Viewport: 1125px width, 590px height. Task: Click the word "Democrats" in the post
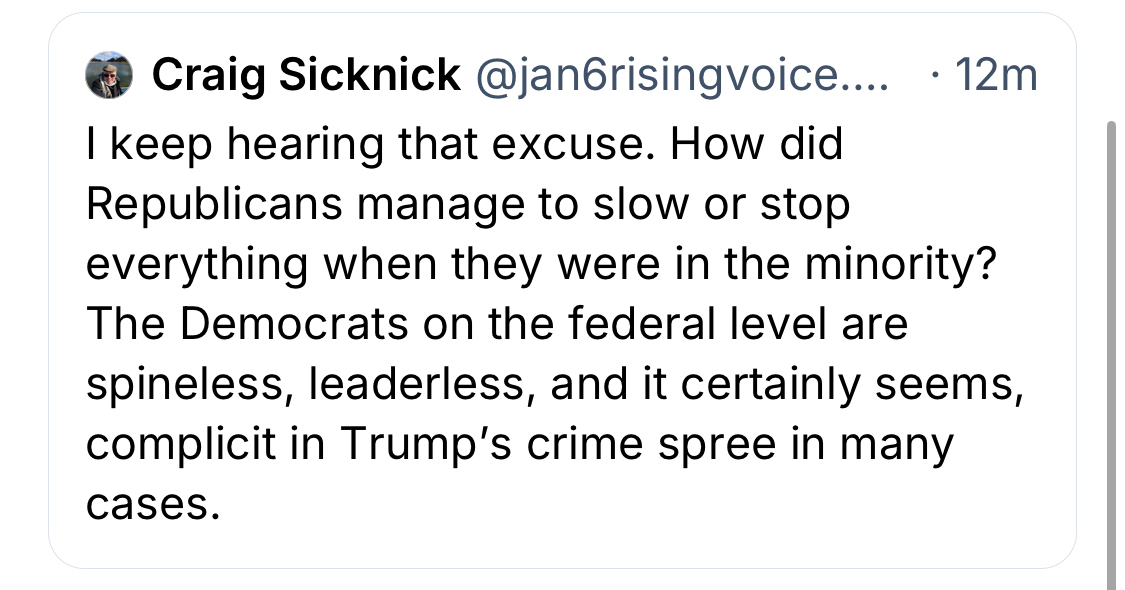pyautogui.click(x=282, y=325)
